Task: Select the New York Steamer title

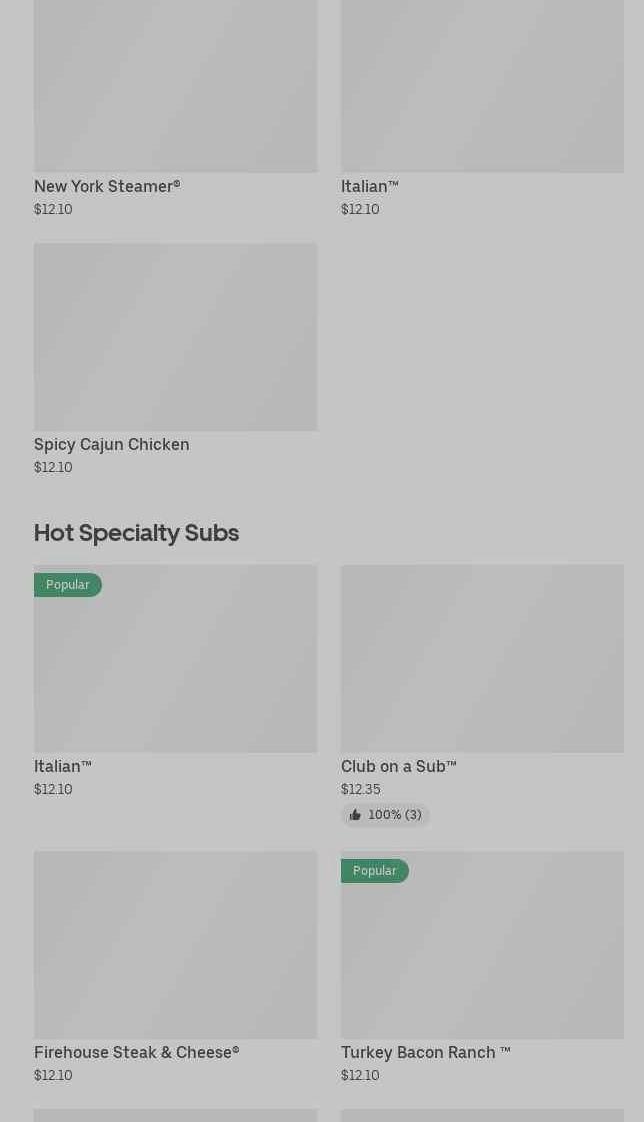Action: (x=107, y=186)
